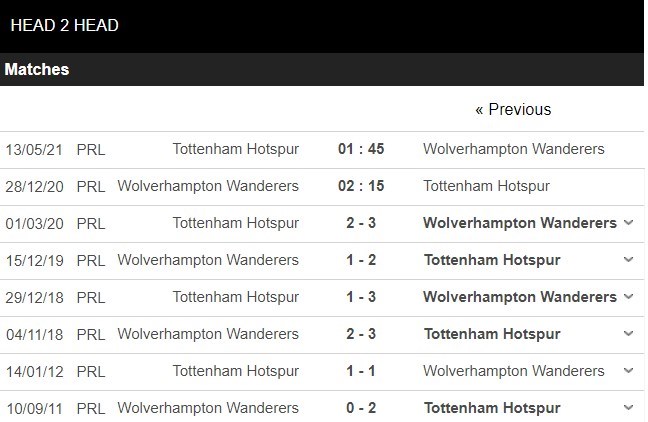The height and width of the screenshot is (422, 648).
Task: Click the 01 : 45 kickoff time
Action: pos(361,149)
